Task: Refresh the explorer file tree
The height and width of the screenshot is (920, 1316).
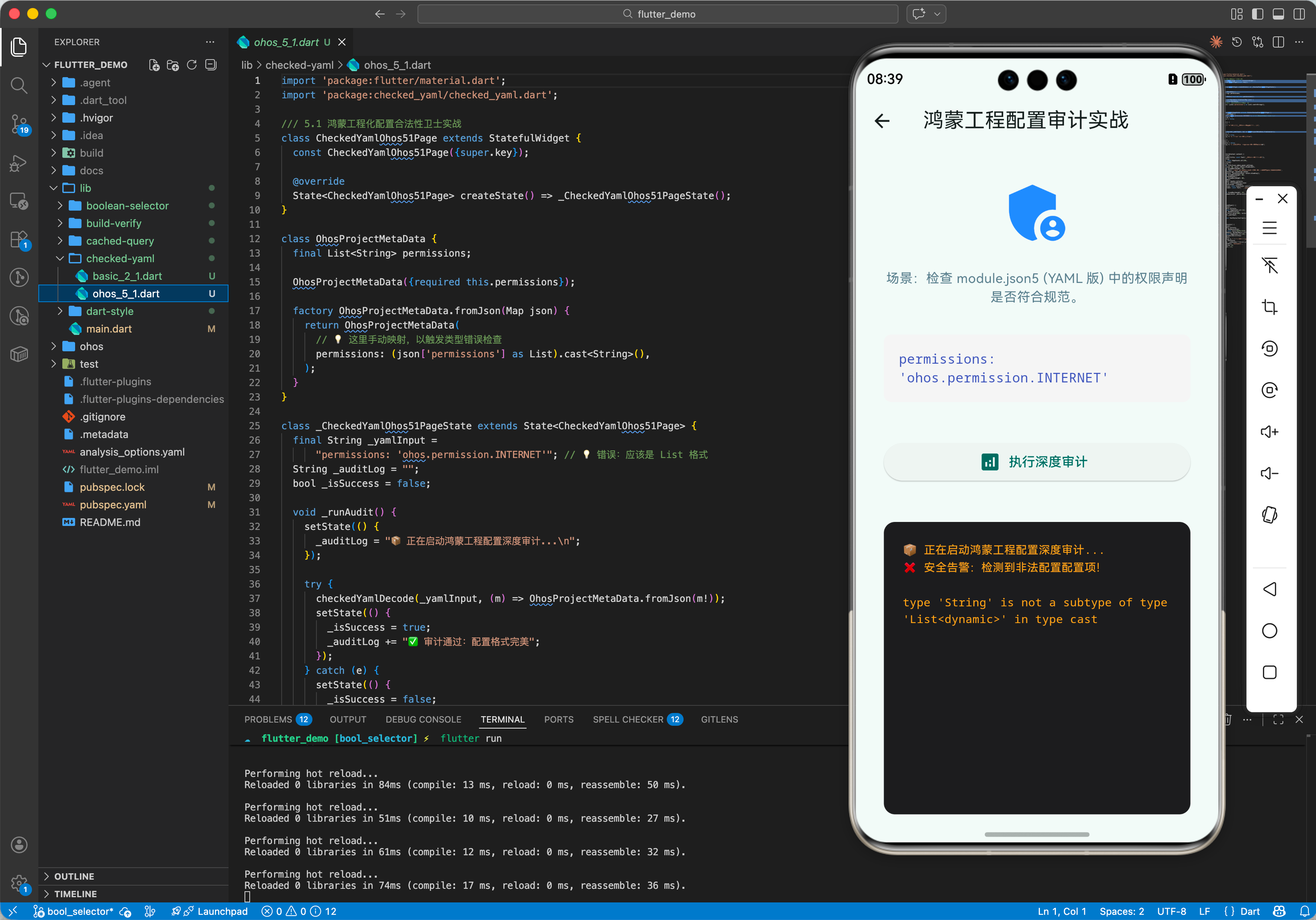Action: pyautogui.click(x=192, y=65)
